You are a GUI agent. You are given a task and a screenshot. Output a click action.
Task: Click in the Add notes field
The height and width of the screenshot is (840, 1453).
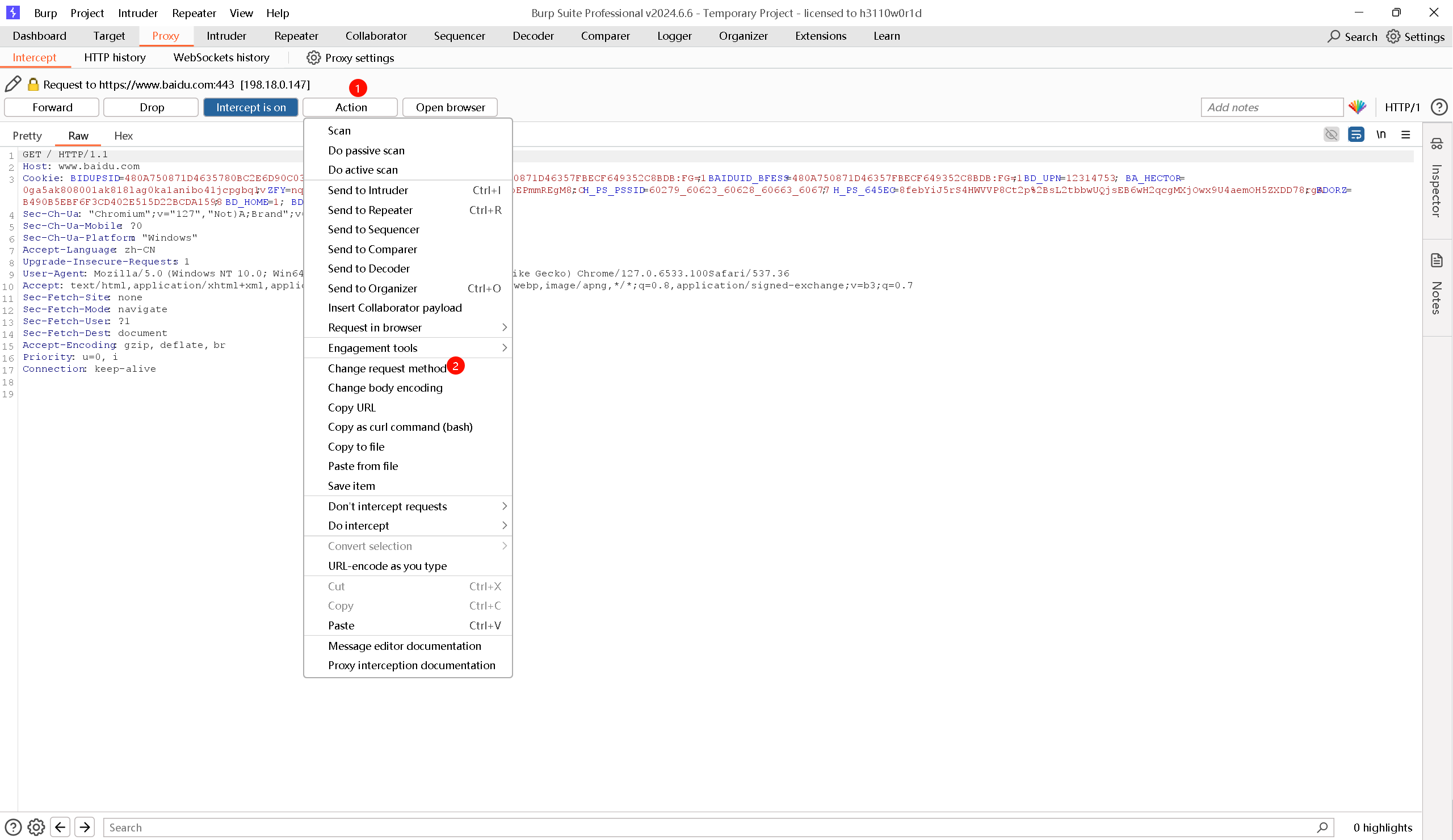click(1271, 107)
